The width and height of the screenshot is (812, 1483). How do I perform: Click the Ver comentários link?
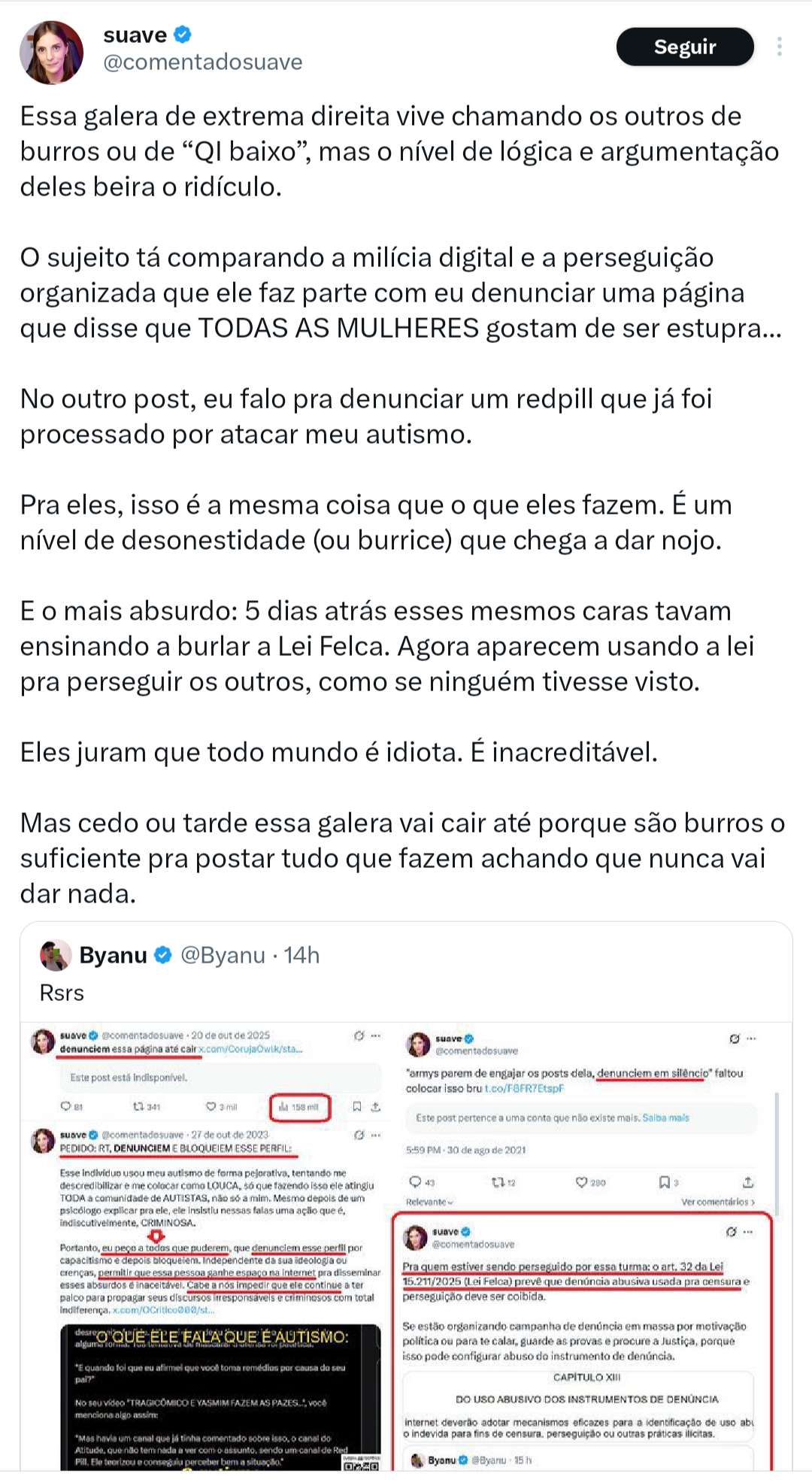tap(717, 1202)
